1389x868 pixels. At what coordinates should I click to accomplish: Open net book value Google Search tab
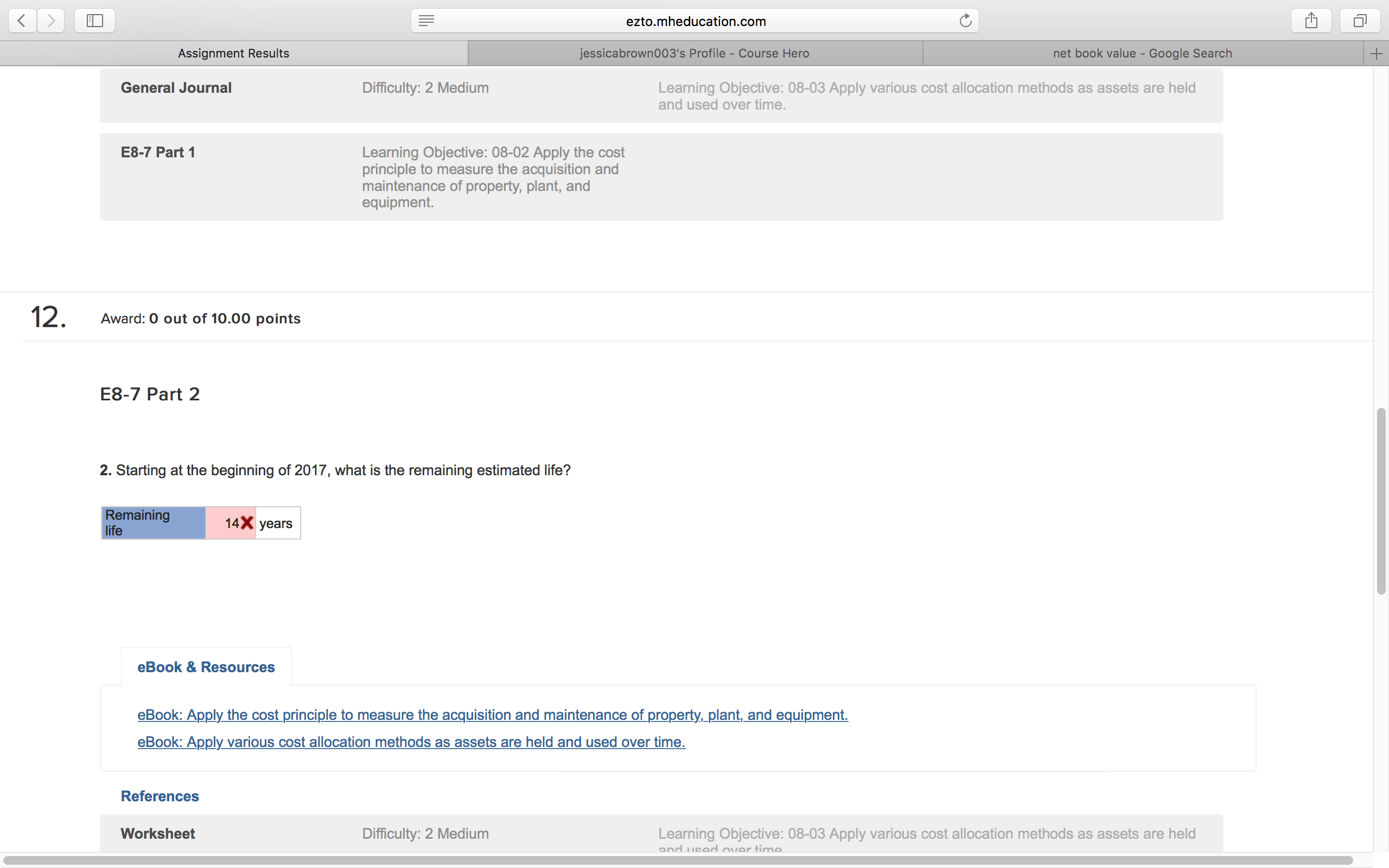tap(1142, 53)
